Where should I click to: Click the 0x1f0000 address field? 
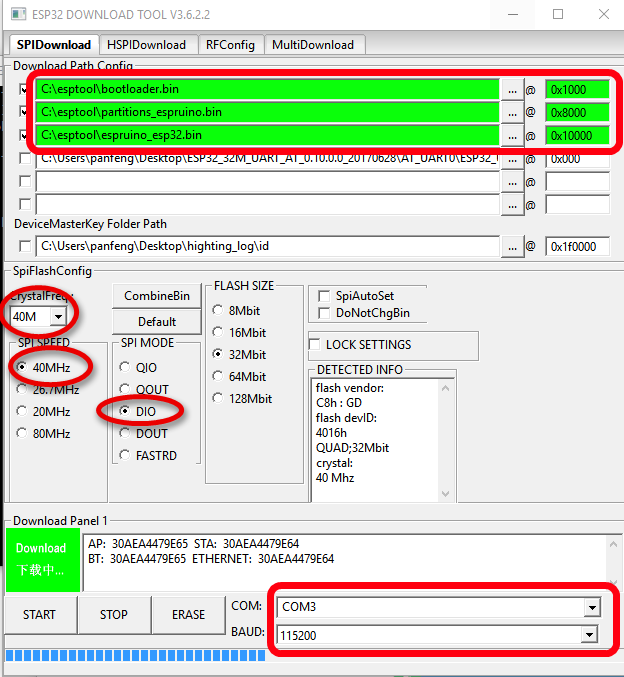tap(577, 247)
